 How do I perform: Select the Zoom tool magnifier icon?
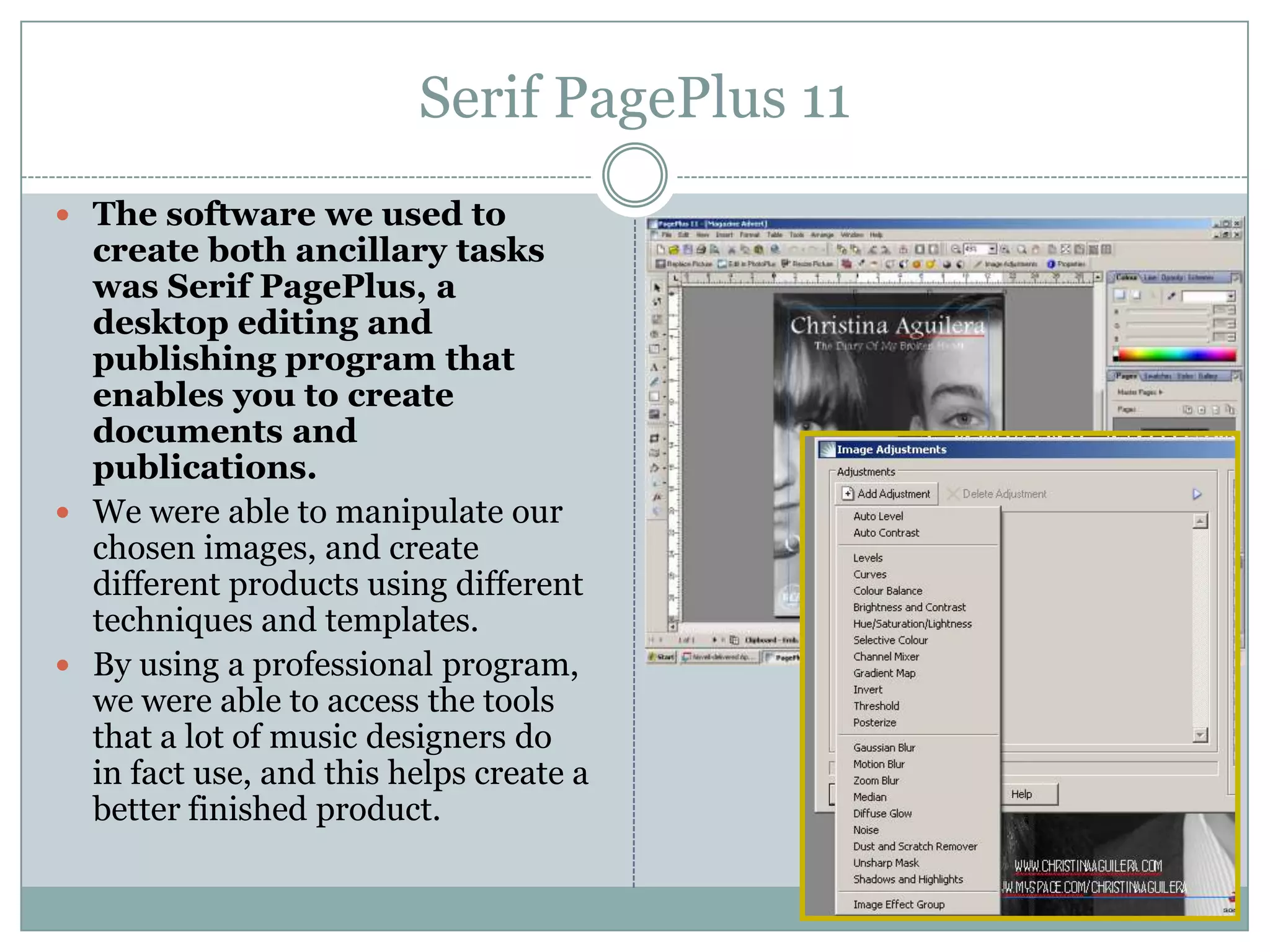coord(1021,249)
